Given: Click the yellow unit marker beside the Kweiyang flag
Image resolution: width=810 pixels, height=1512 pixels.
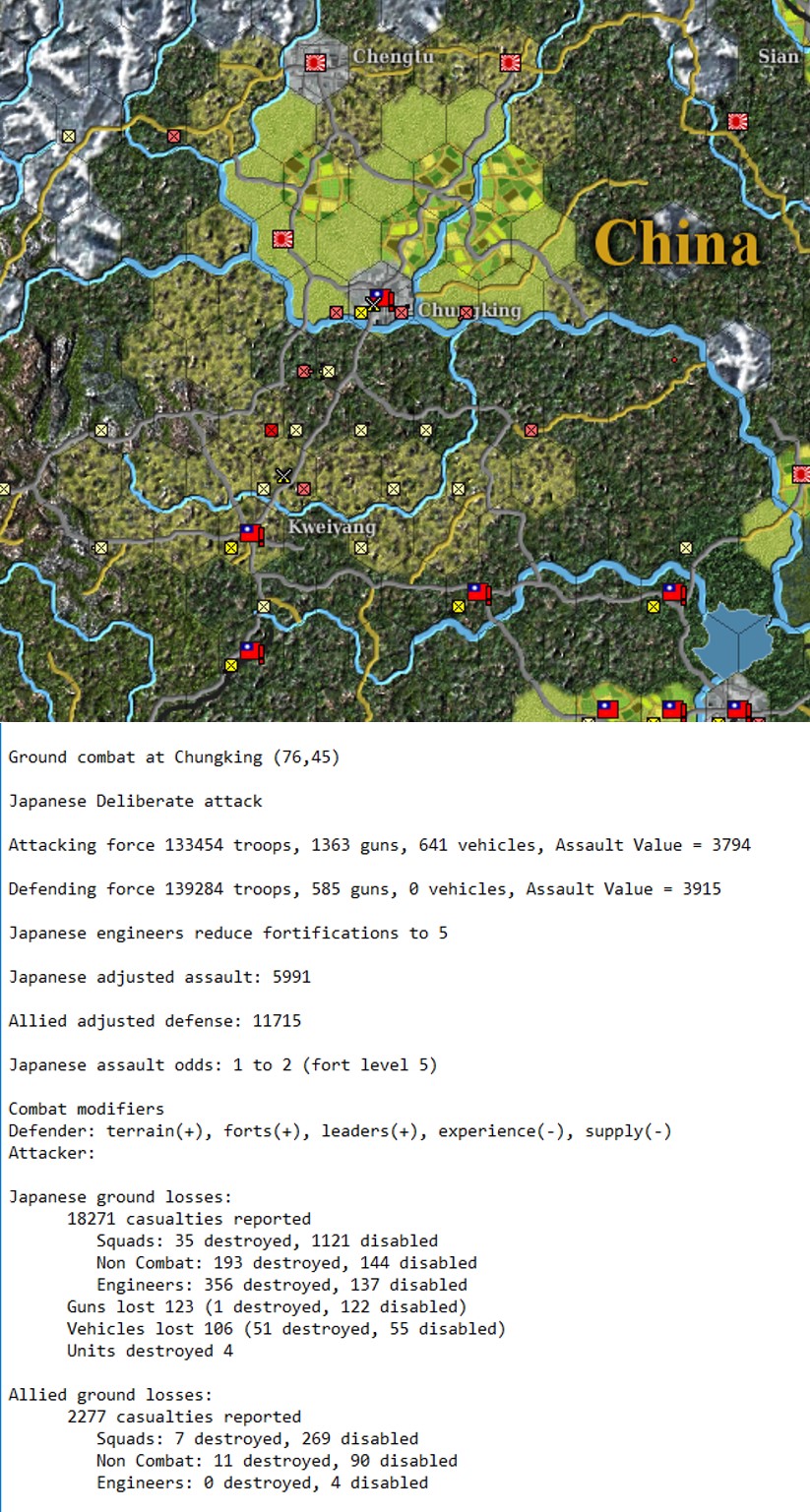Looking at the screenshot, I should coord(230,548).
